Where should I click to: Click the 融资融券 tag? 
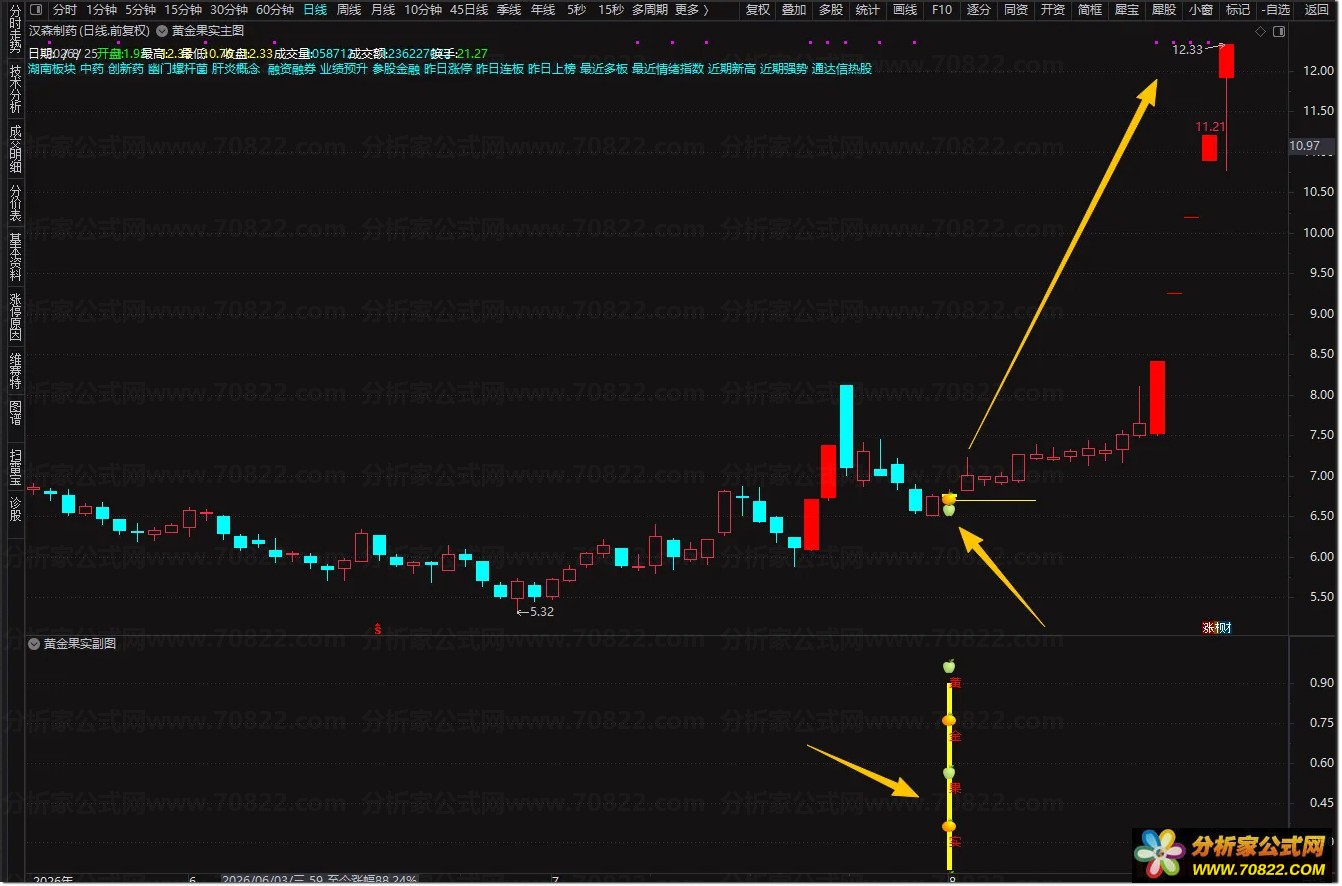(292, 69)
